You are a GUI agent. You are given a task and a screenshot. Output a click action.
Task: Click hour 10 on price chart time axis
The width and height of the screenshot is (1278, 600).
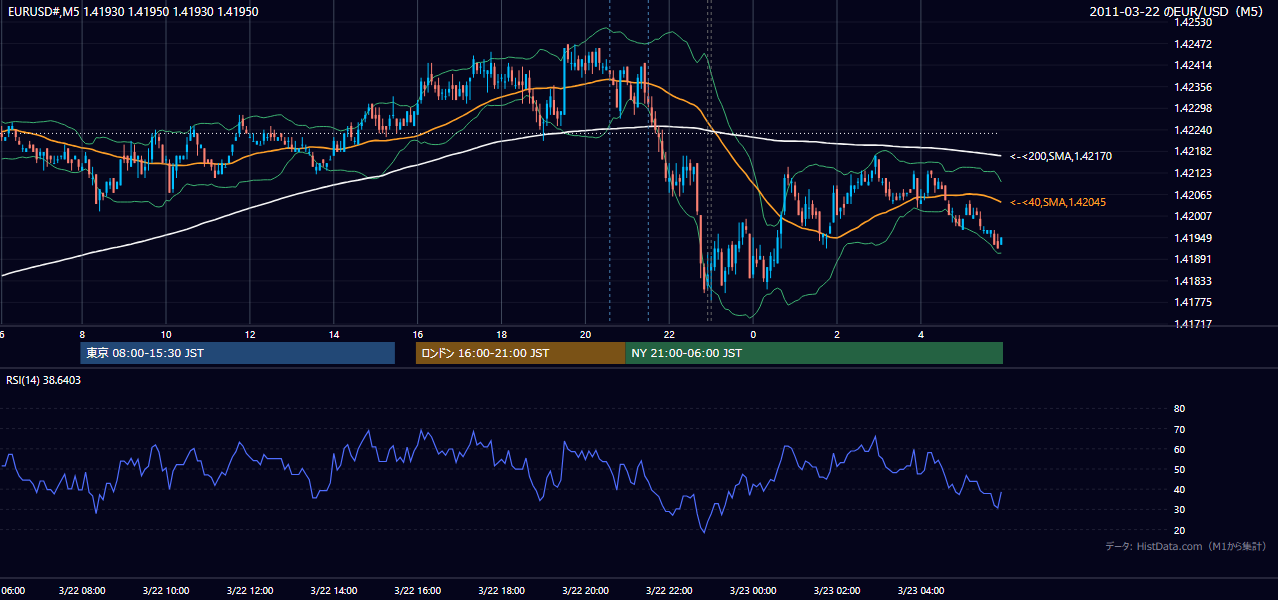[x=166, y=334]
